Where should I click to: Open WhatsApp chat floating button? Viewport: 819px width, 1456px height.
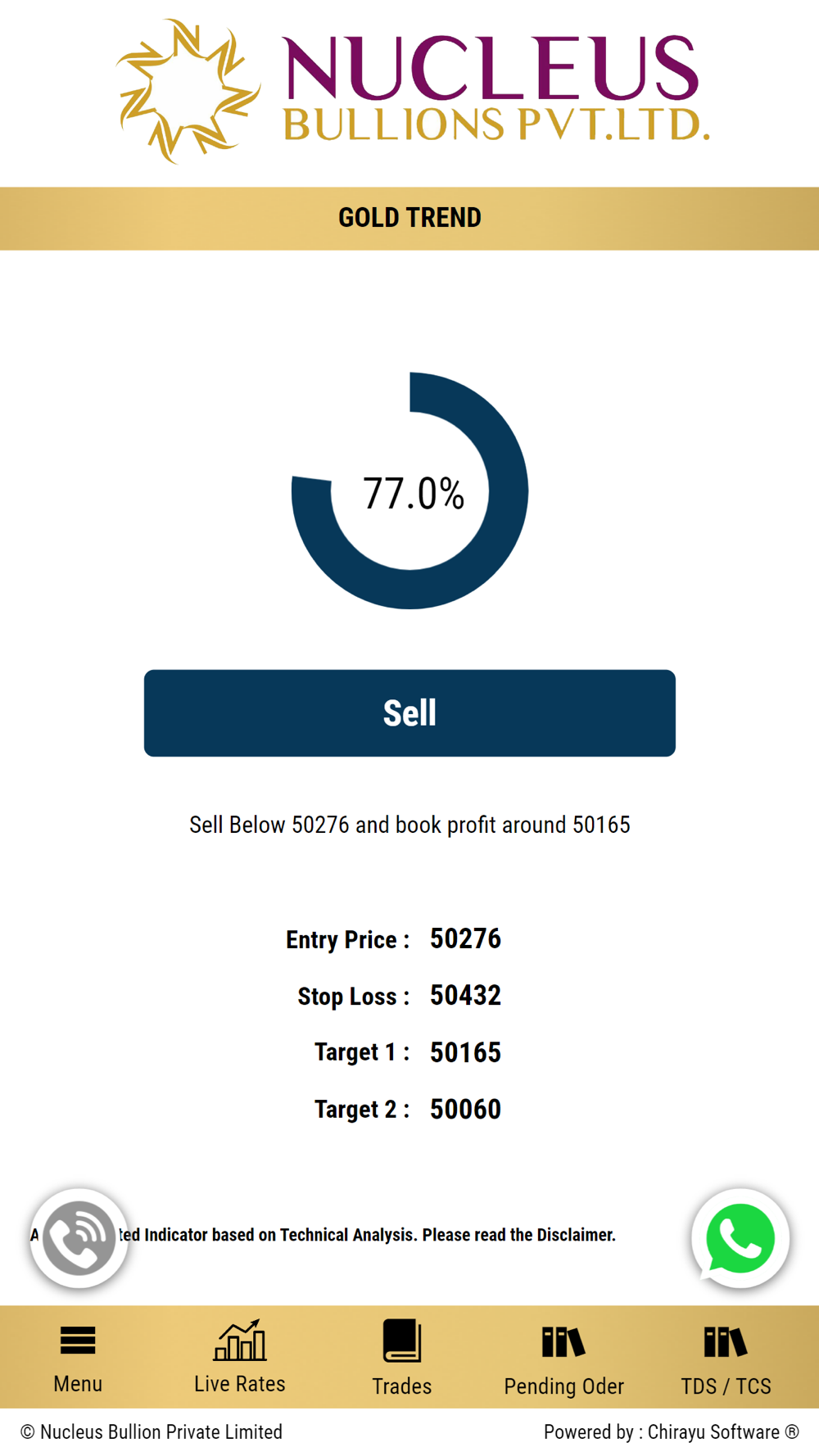tap(740, 1238)
